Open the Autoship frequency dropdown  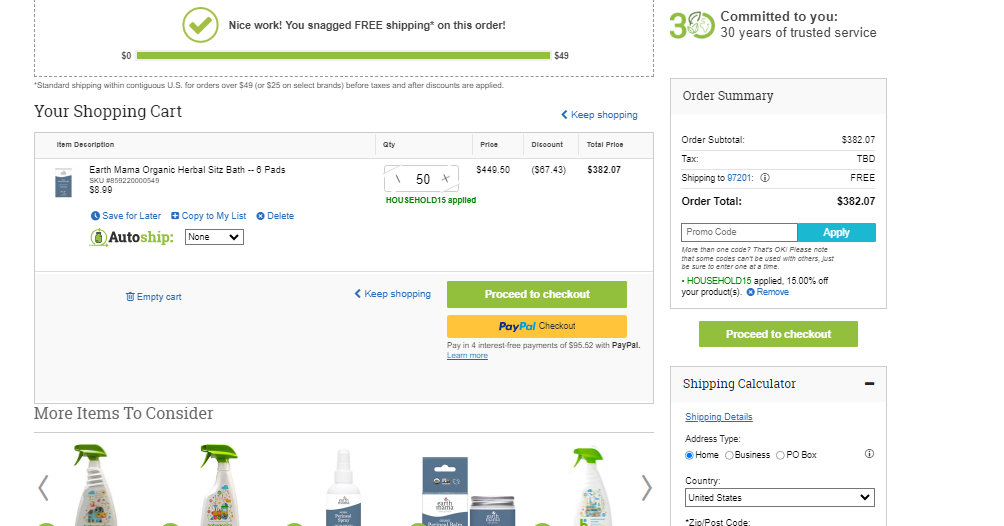[x=214, y=237]
